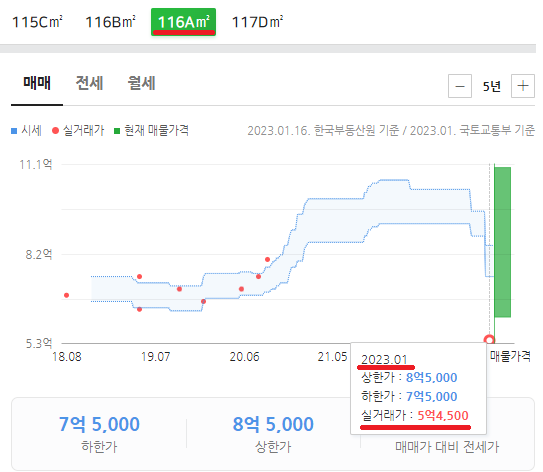The height and width of the screenshot is (472, 543).
Task: Toggle the 현재 매물가격 legend item
Action: point(152,131)
